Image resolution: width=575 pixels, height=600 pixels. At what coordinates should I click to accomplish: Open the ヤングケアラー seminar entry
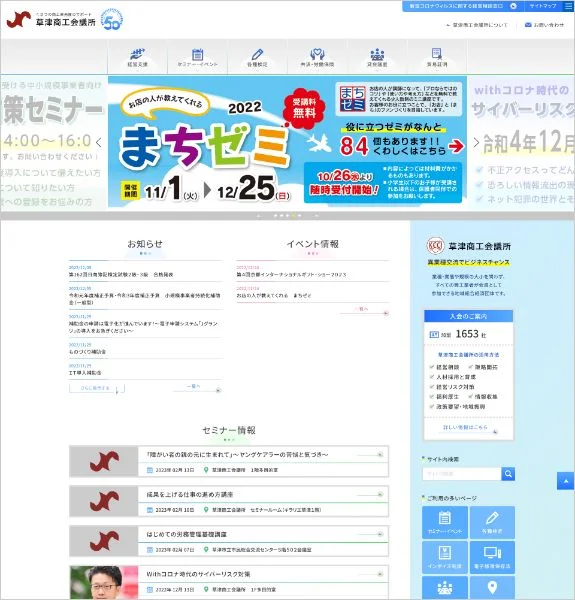click(x=229, y=461)
